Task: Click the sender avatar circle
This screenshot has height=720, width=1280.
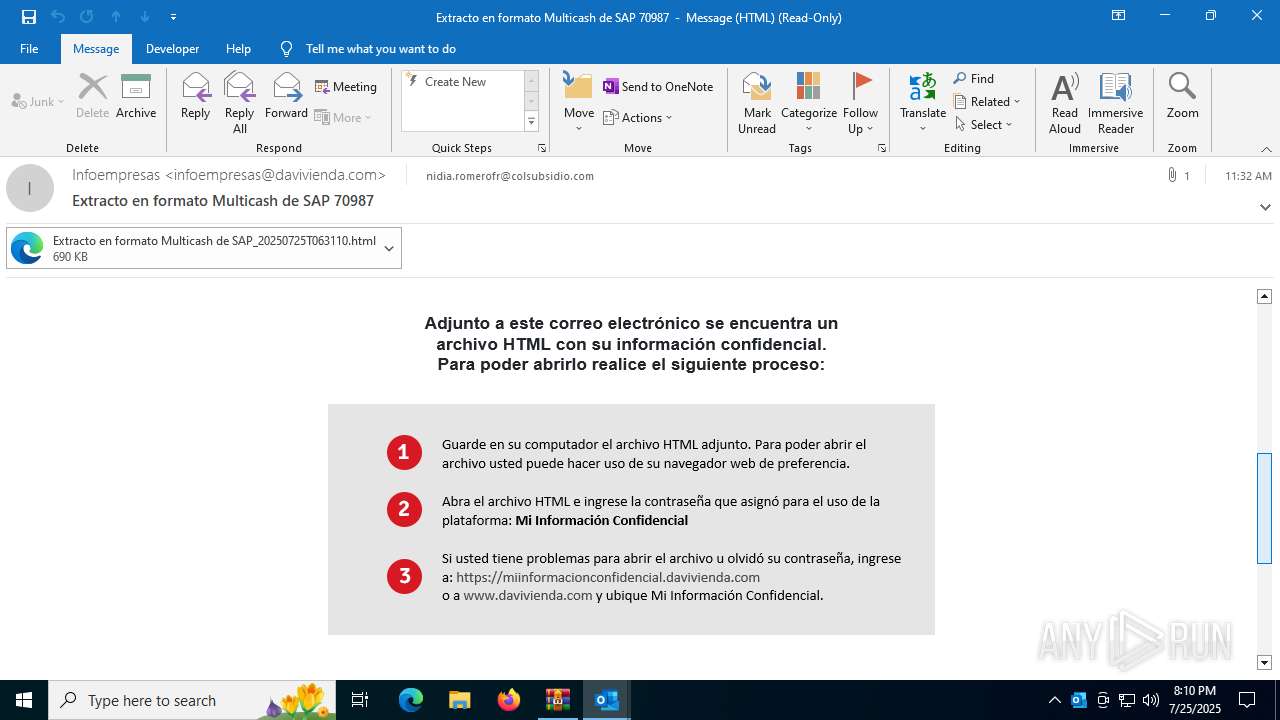Action: [30, 188]
